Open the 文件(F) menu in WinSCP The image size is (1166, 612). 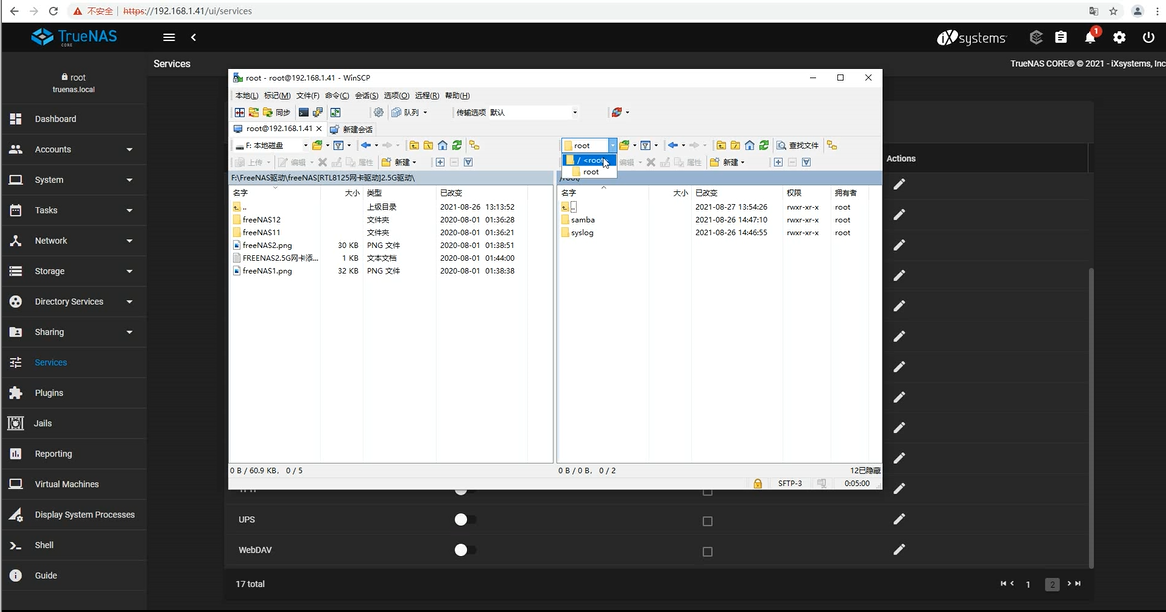(x=307, y=96)
